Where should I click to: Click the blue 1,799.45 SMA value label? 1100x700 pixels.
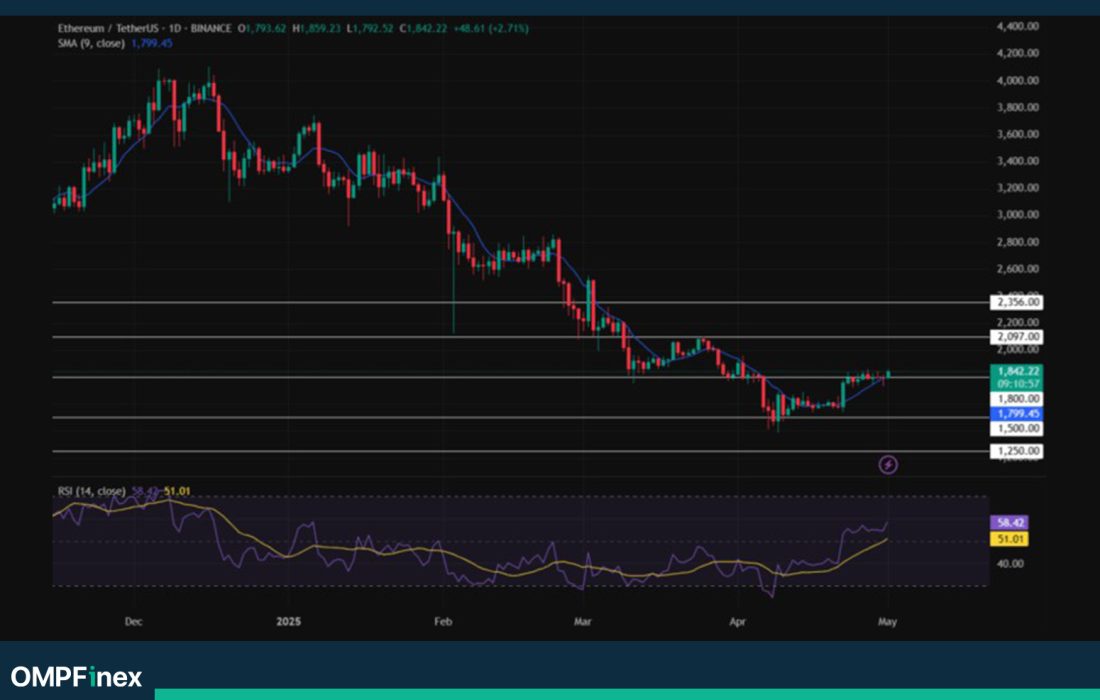point(1016,413)
